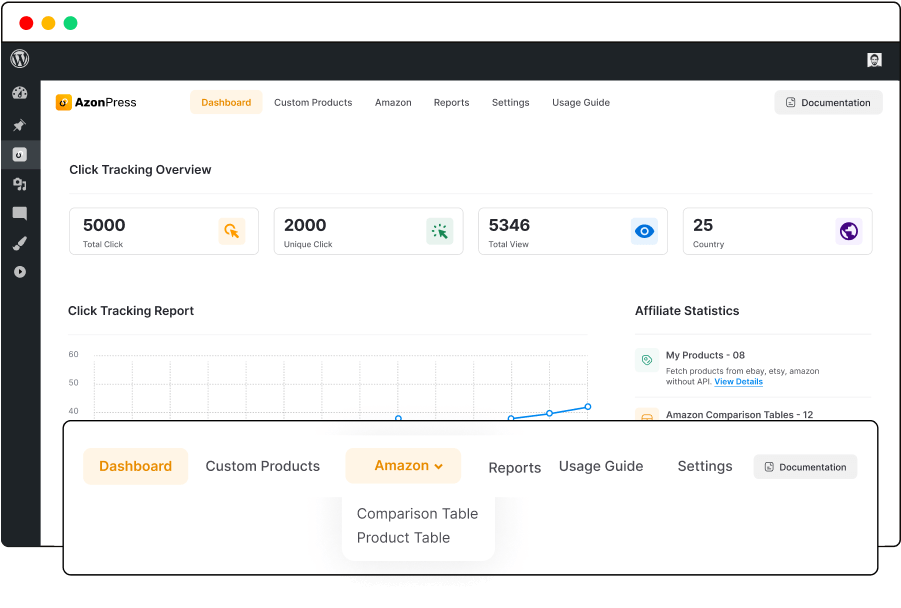Screen dimensions: 901x608
Task: Choose Comparison Table from Amazon menu
Action: click(417, 514)
